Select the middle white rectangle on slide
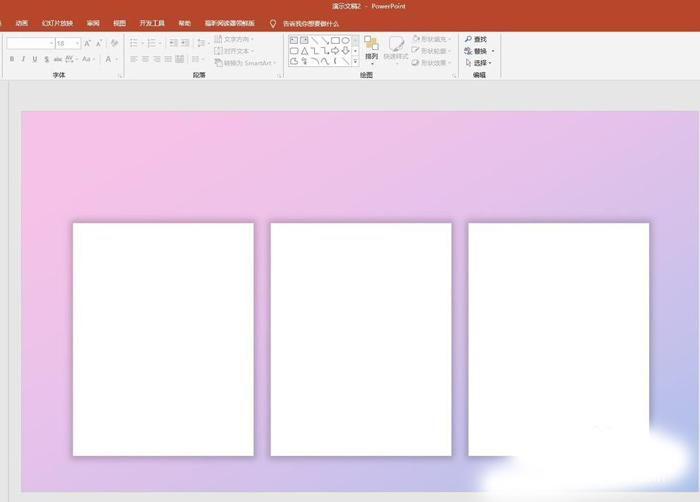Viewport: 700px width, 502px height. click(x=360, y=338)
